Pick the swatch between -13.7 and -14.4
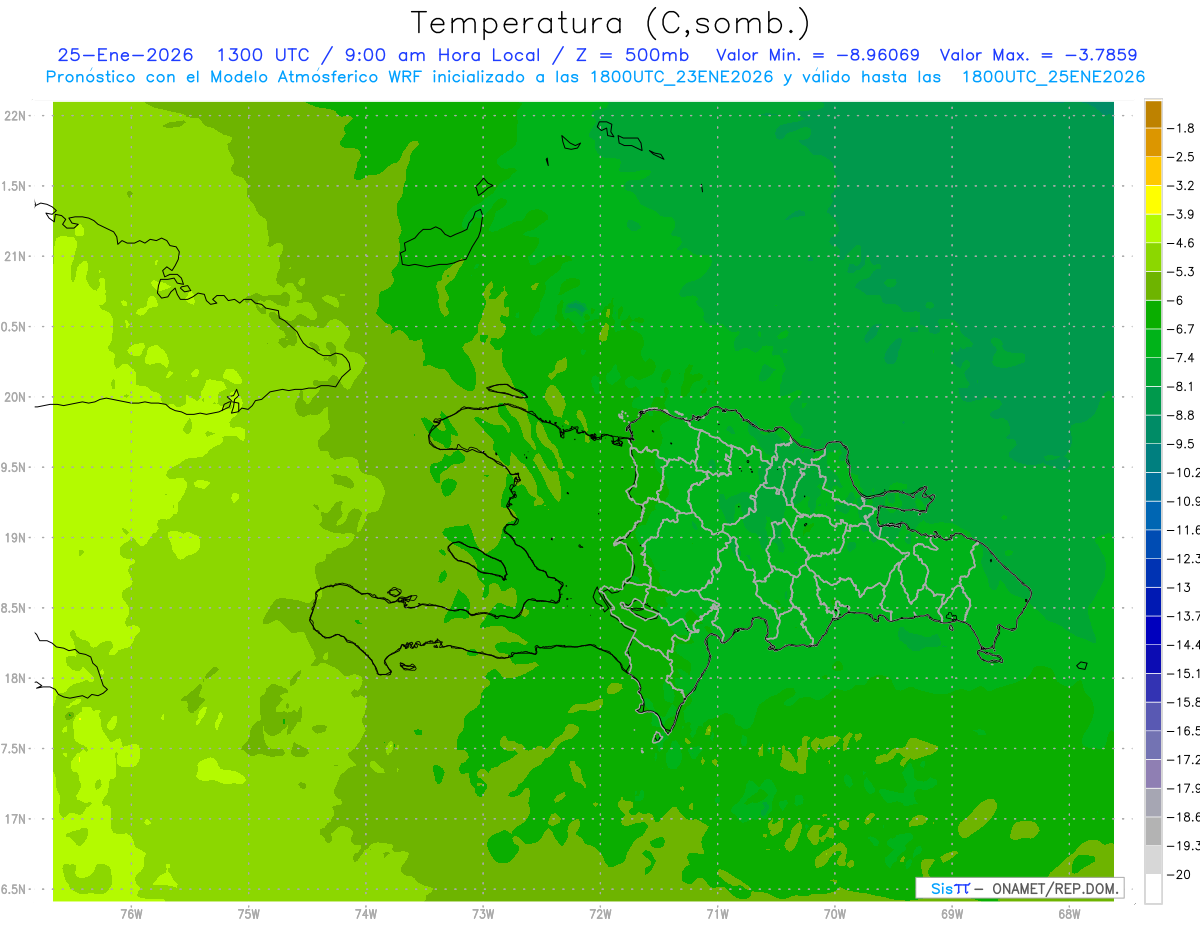Viewport: 1200px width, 927px height. point(1153,630)
